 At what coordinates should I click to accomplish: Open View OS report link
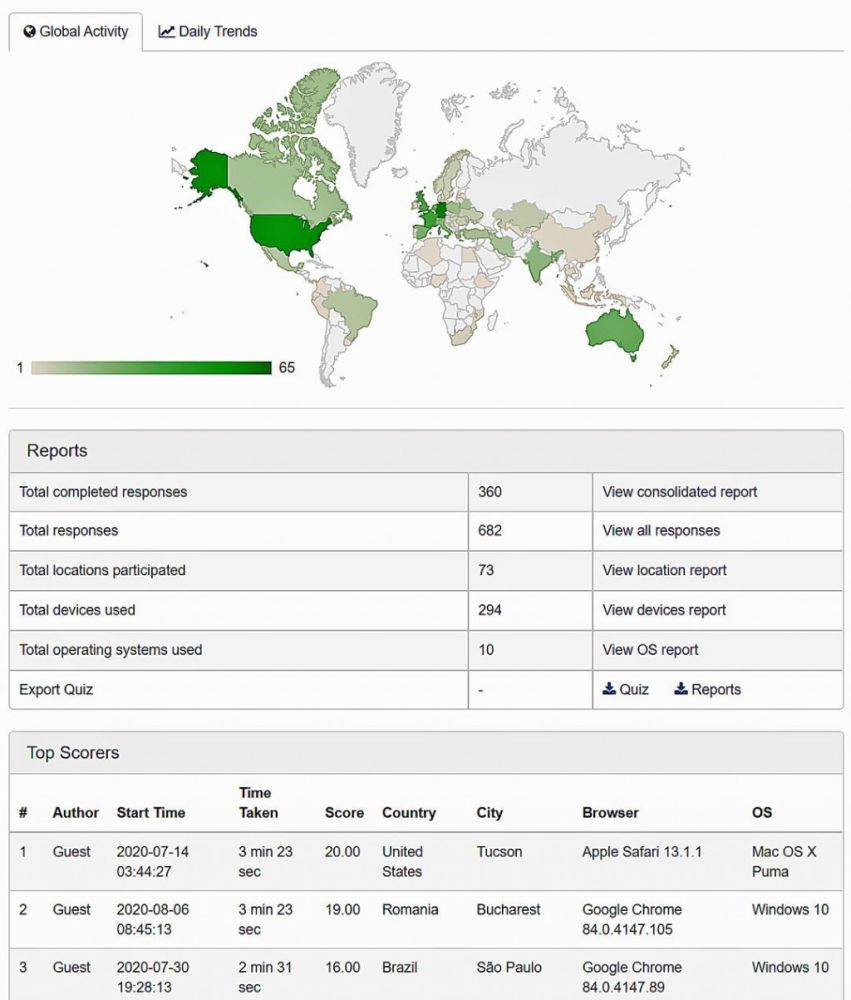(x=650, y=649)
